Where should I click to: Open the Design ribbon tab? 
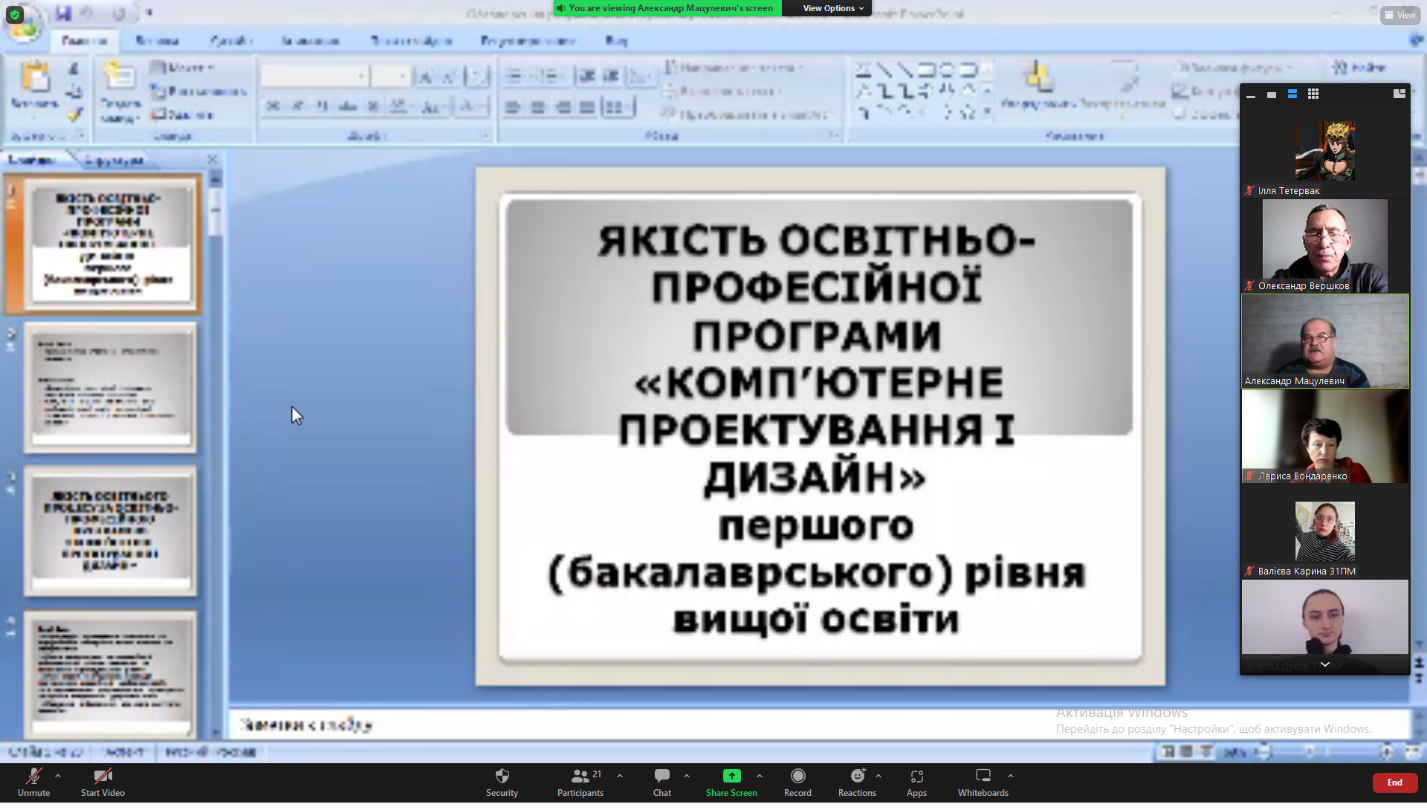point(231,41)
